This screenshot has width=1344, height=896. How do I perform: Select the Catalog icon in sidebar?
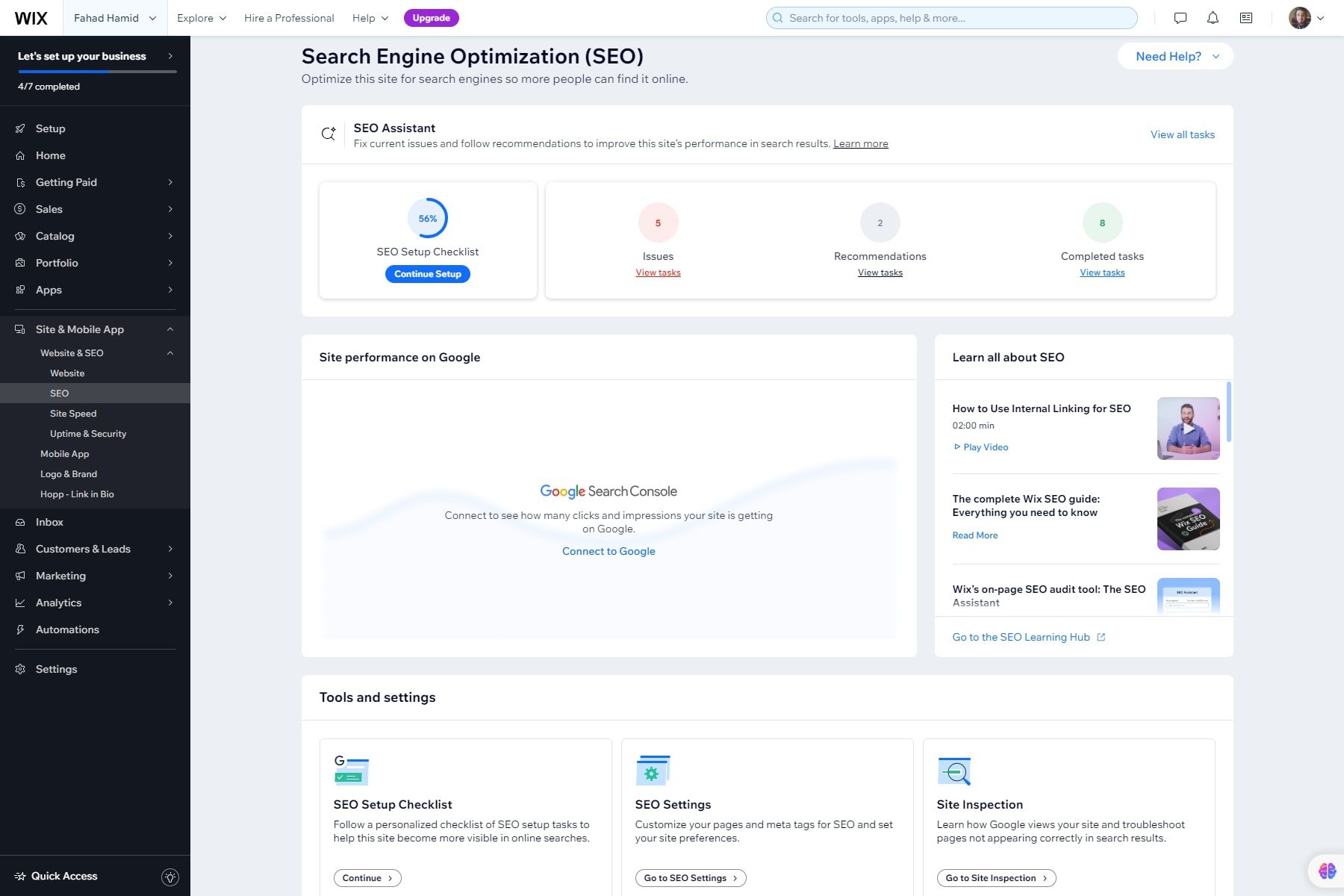pos(19,236)
